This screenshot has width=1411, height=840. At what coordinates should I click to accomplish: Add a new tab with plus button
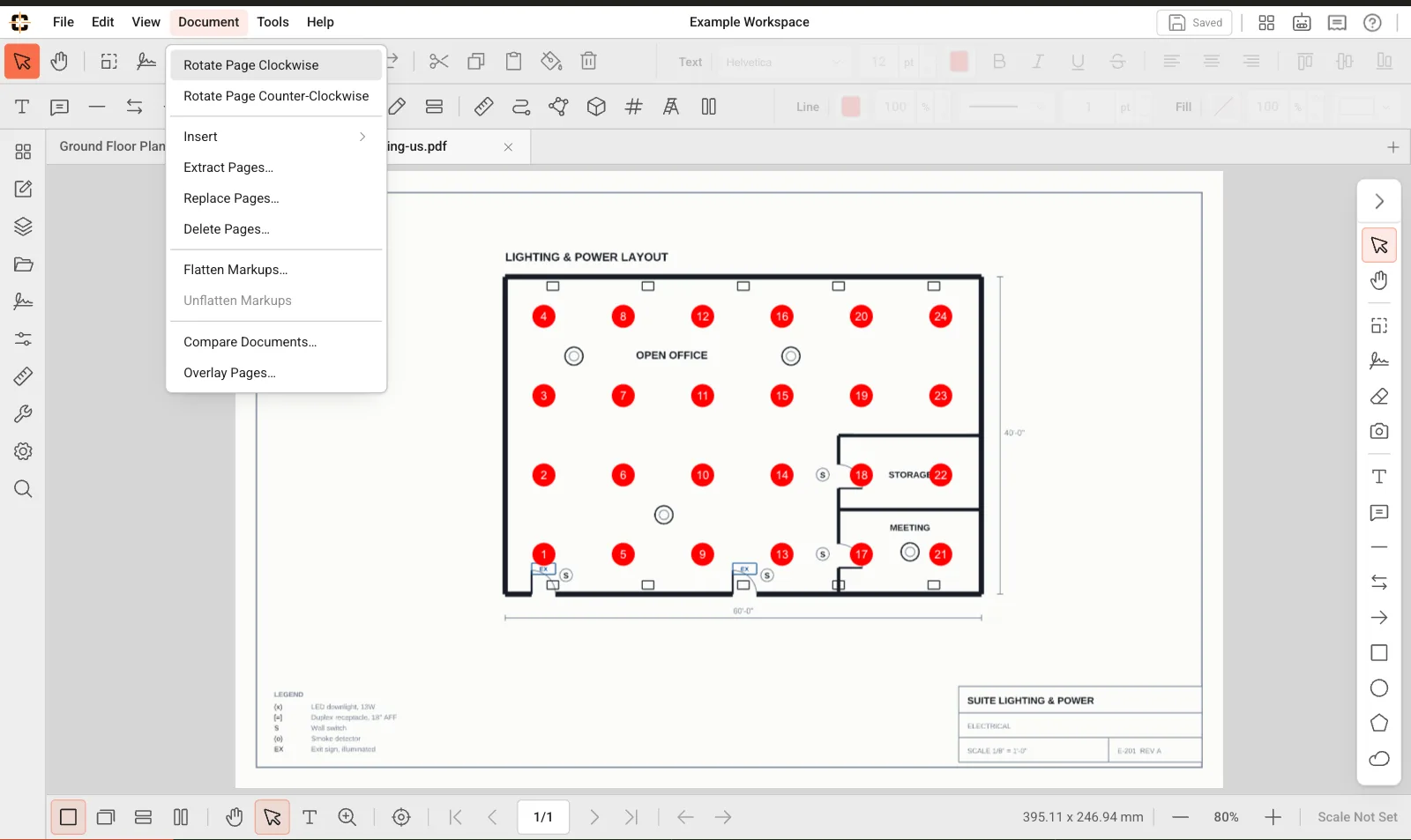1393,147
